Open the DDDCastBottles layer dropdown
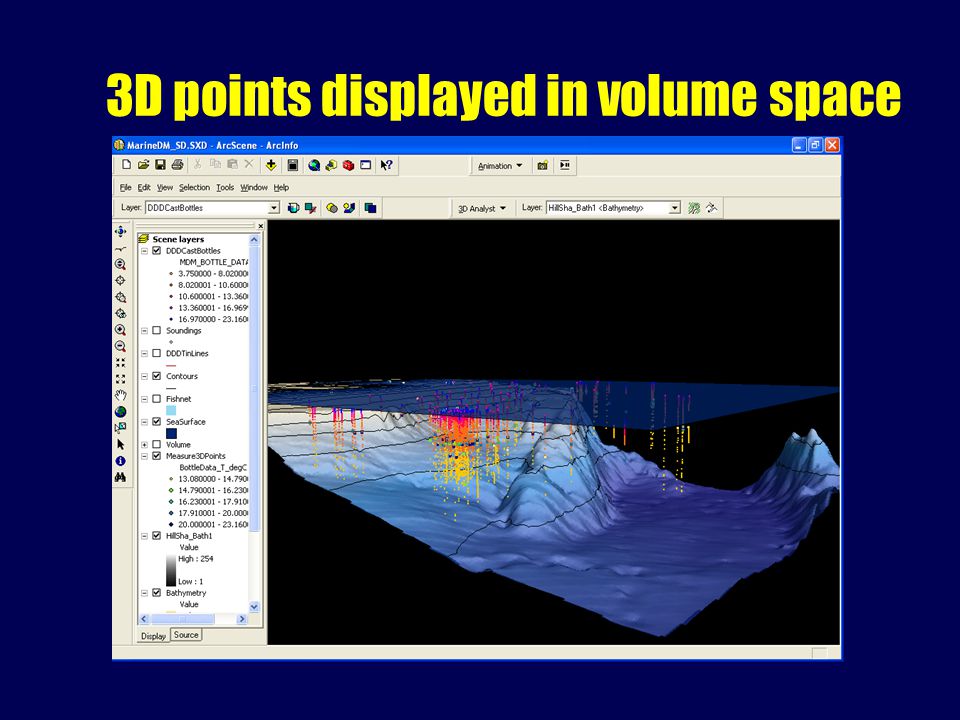This screenshot has height=720, width=960. pyautogui.click(x=274, y=208)
